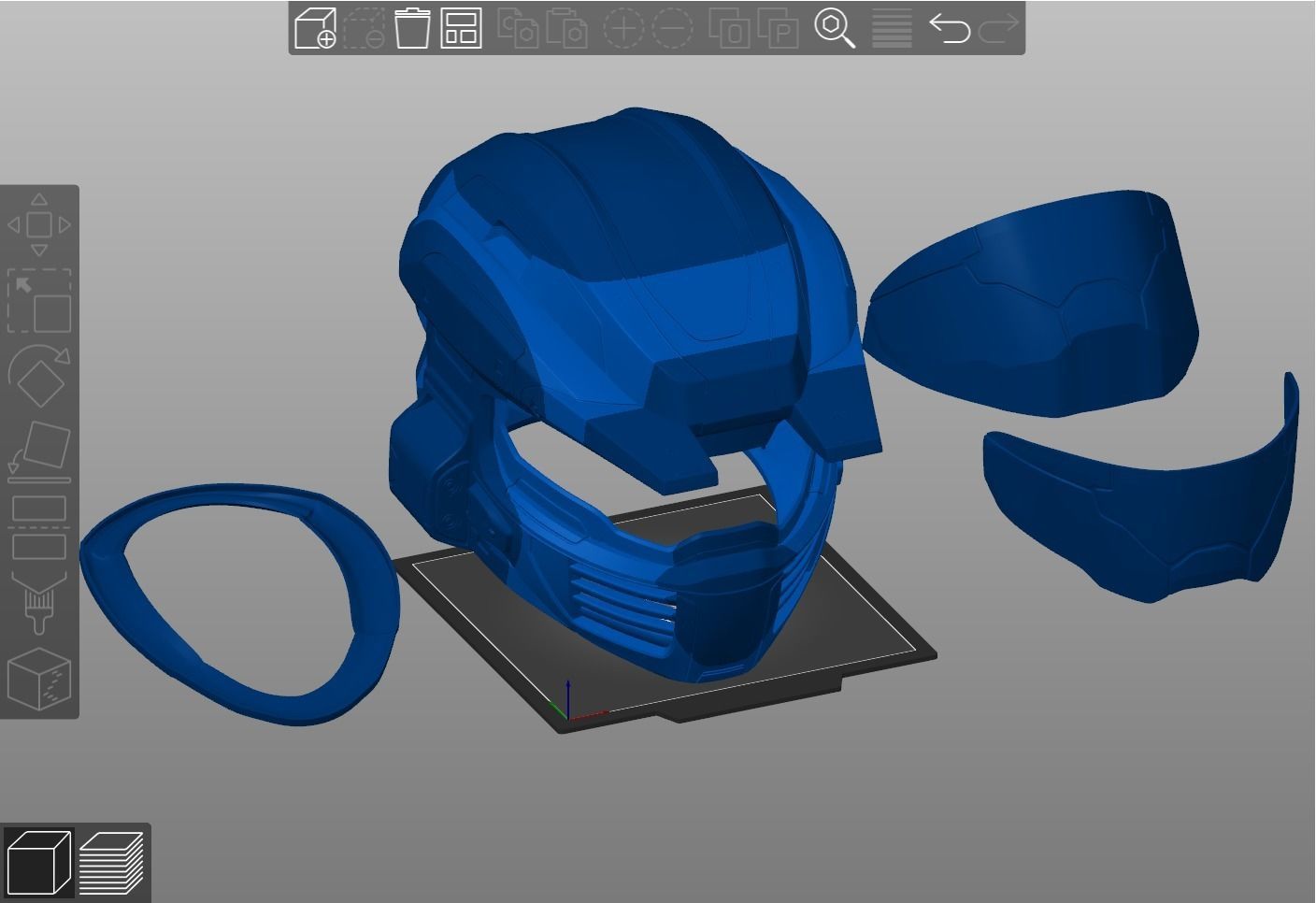Remove an instance with the minus icon
The width and height of the screenshot is (1316, 903).
pos(672,28)
